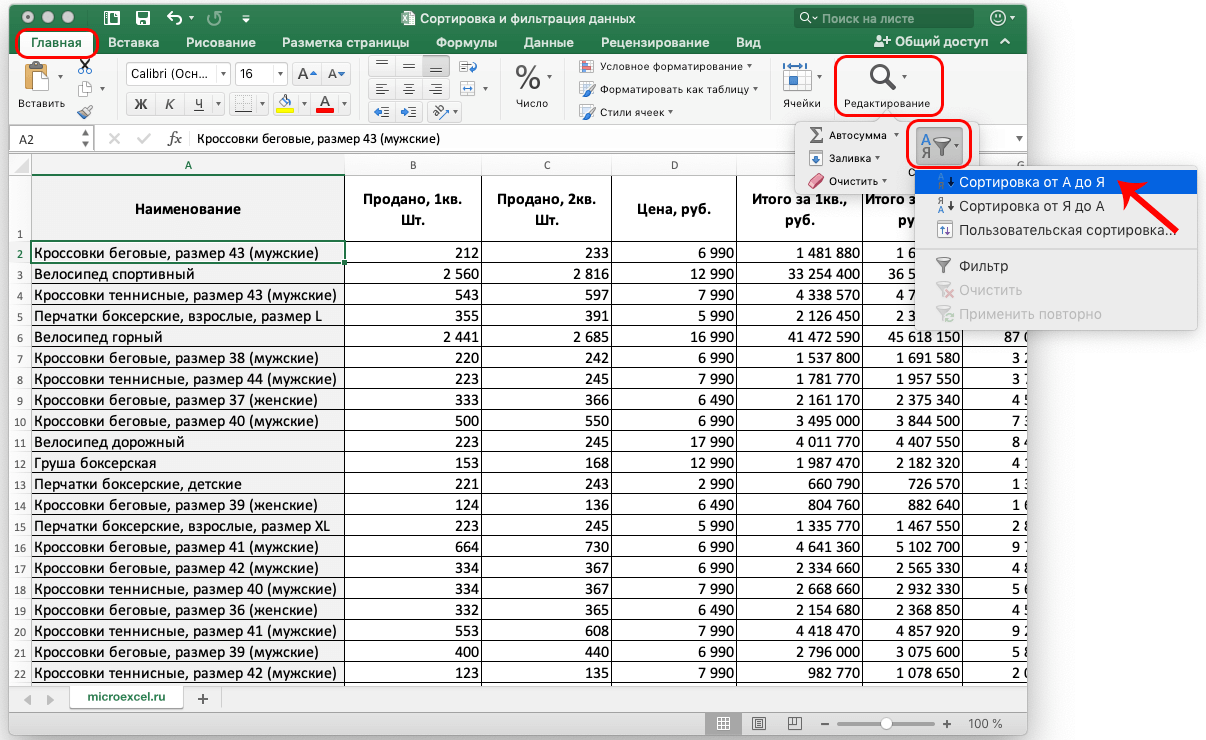Click the AutoSum sigma icon
Image resolution: width=1206 pixels, height=740 pixels.
[816, 134]
